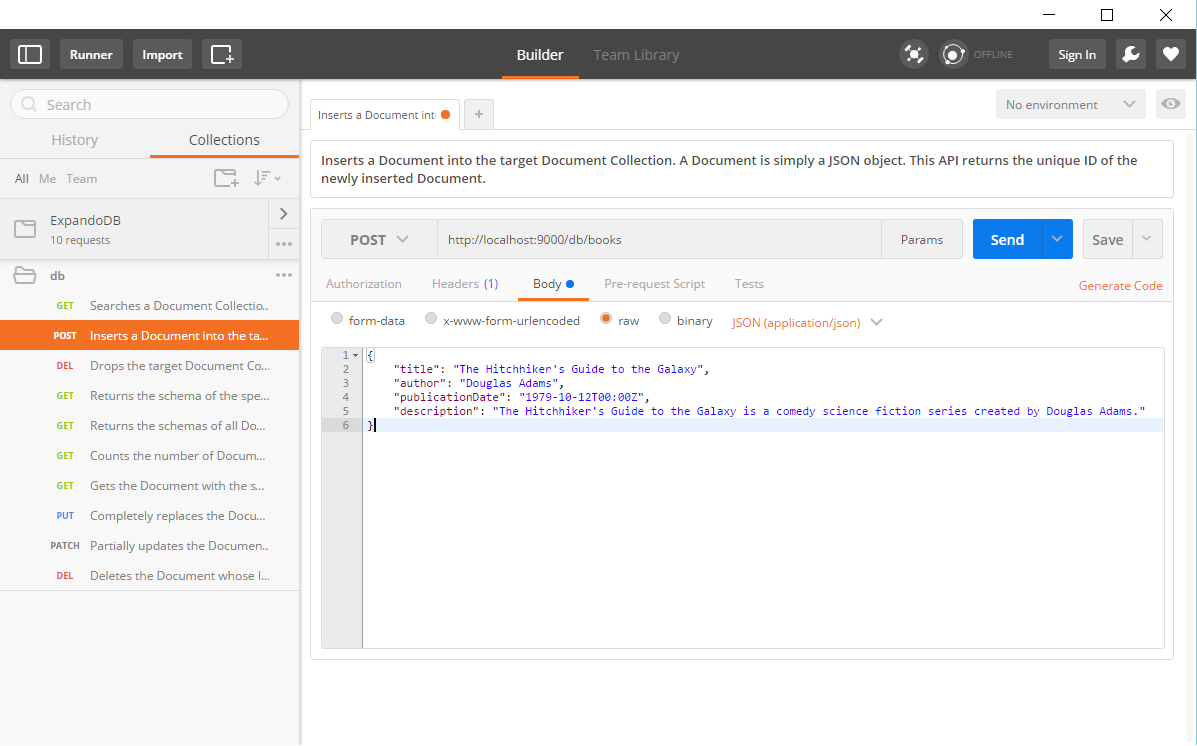Open the collection sort order icon
This screenshot has height=746, width=1197.
tap(267, 179)
